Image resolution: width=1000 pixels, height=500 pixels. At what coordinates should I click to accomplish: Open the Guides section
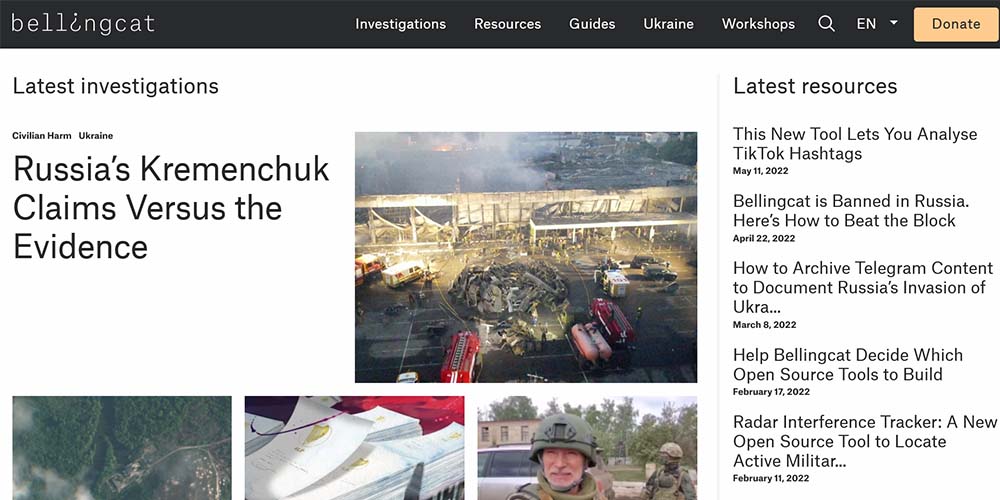click(x=592, y=24)
